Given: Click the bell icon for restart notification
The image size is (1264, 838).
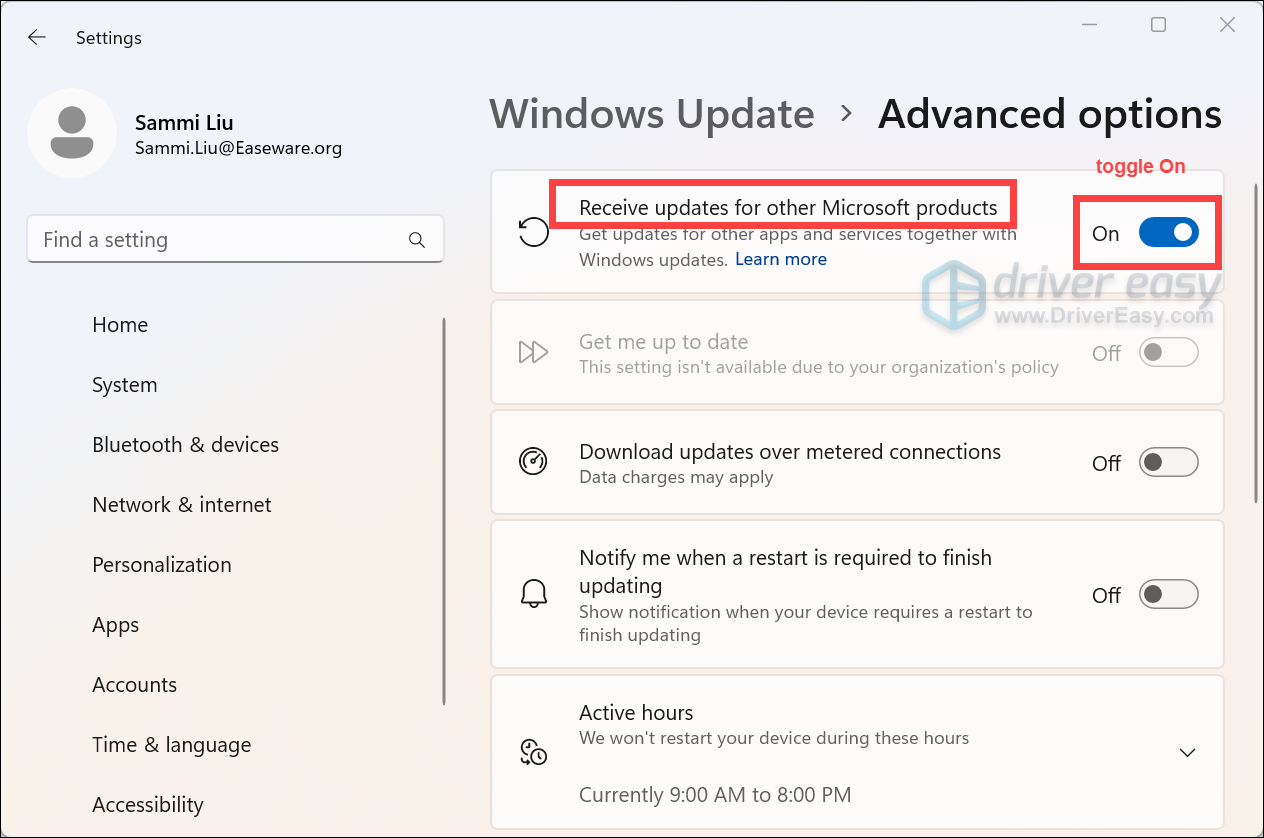Looking at the screenshot, I should [x=534, y=593].
